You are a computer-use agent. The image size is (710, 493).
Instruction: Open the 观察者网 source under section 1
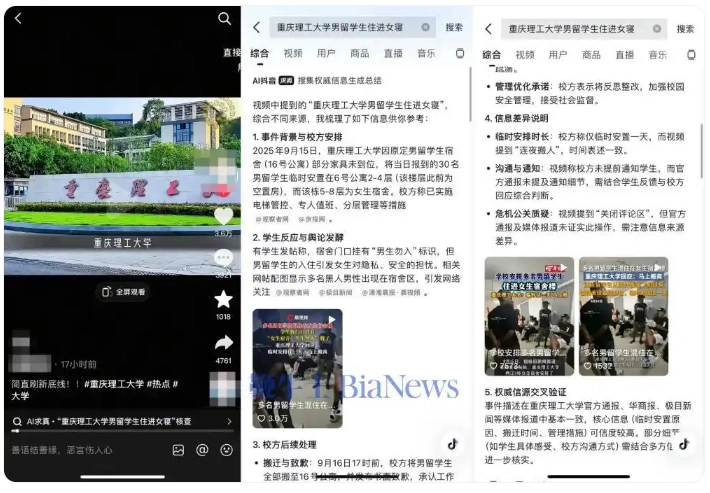[x=271, y=218]
